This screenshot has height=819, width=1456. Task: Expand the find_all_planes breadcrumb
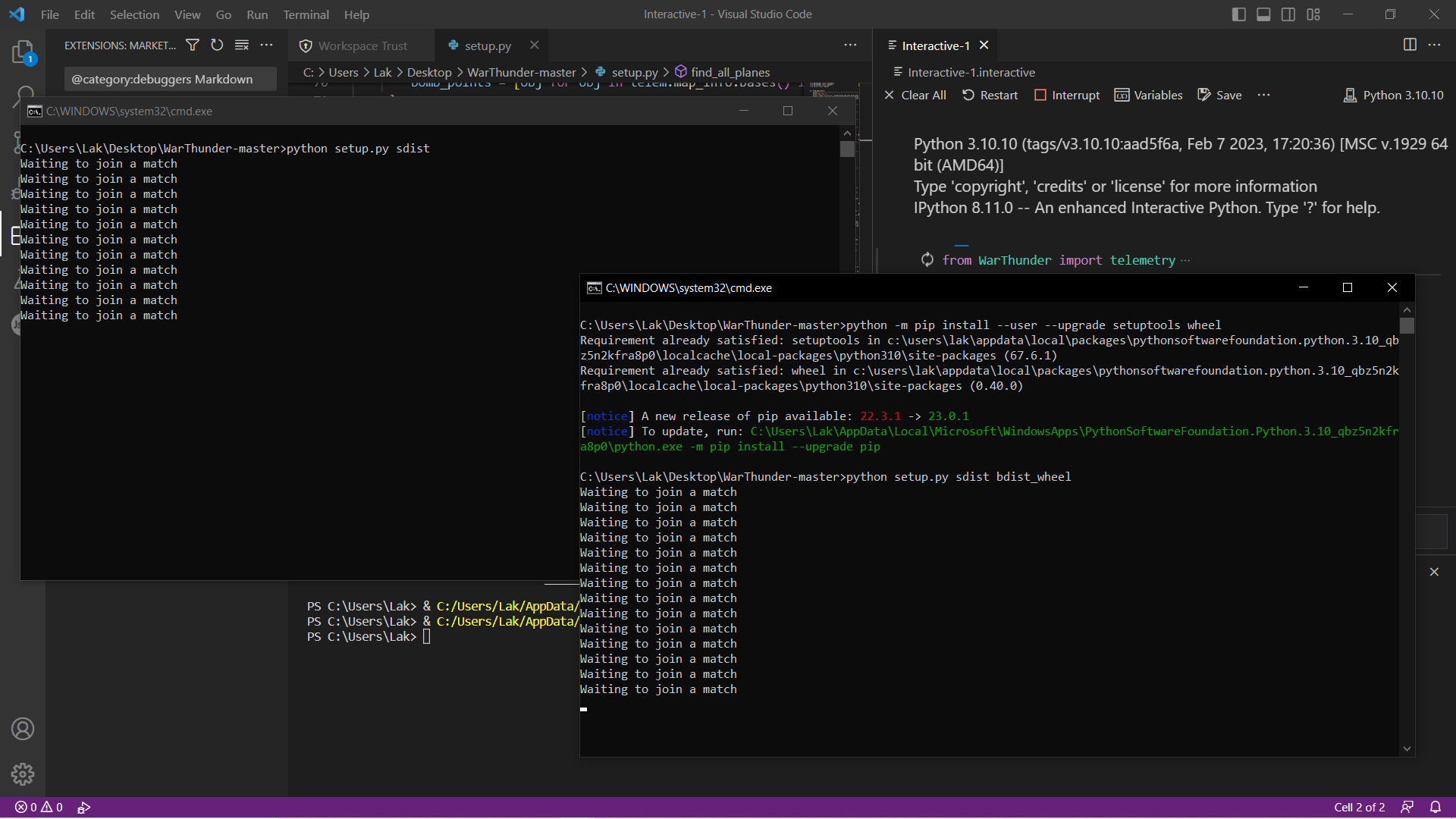click(x=730, y=72)
